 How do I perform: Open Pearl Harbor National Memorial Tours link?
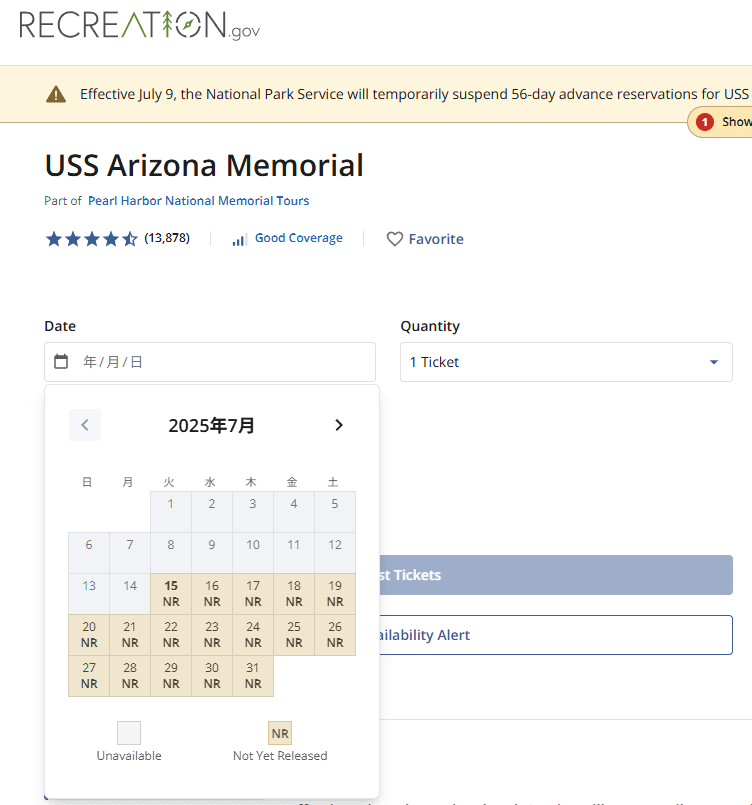coord(199,201)
